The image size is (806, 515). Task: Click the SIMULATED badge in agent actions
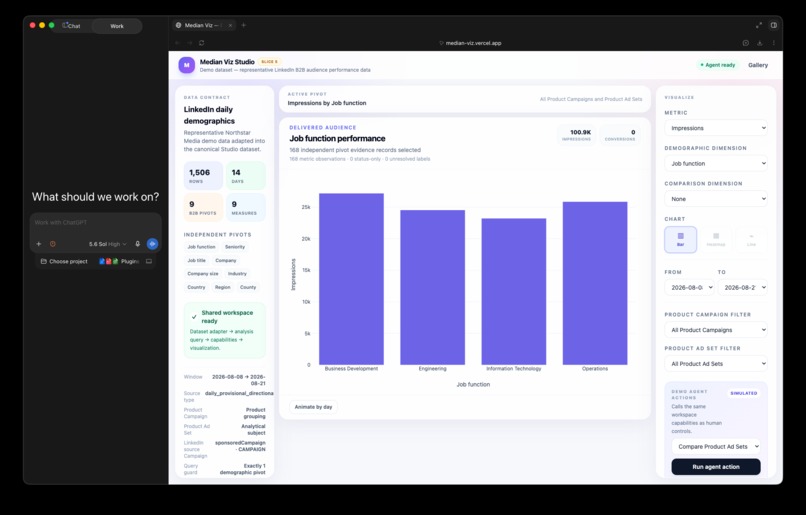click(743, 393)
